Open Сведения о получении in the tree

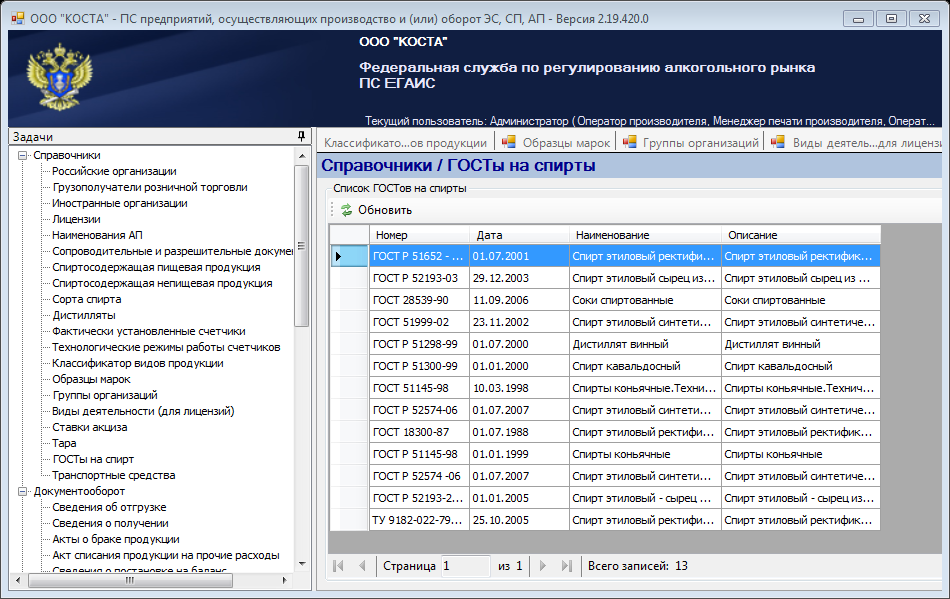(110, 523)
